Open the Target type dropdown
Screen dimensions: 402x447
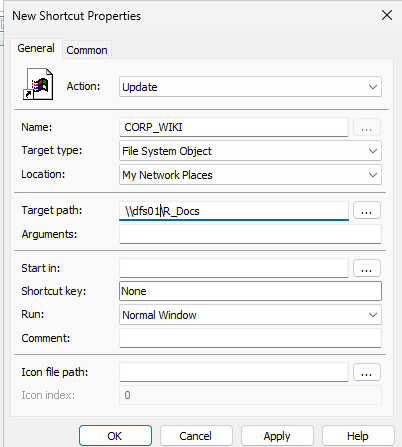pos(250,151)
